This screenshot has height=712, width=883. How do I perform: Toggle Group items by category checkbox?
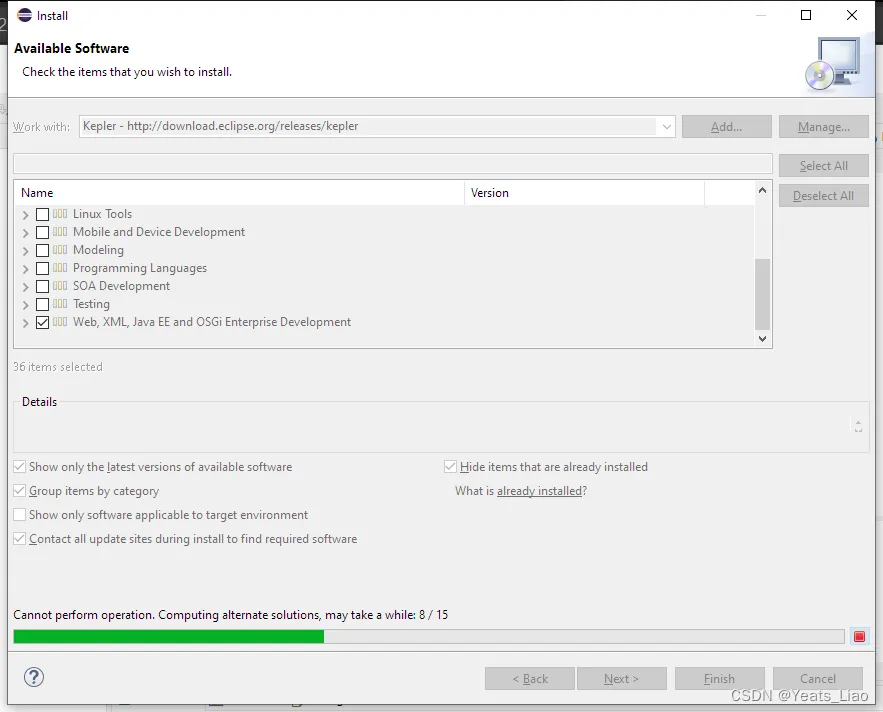pos(20,491)
